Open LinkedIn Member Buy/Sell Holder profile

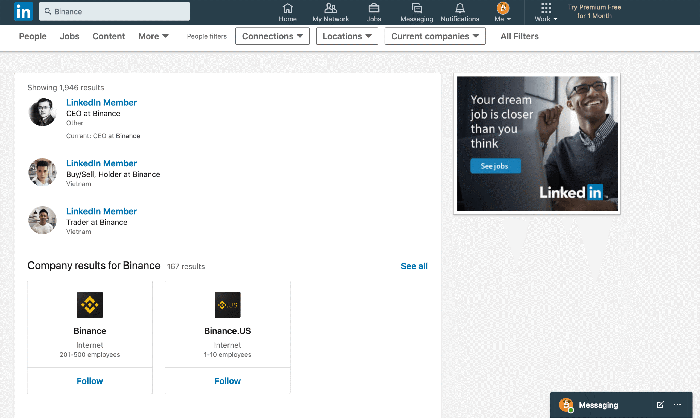click(x=101, y=163)
